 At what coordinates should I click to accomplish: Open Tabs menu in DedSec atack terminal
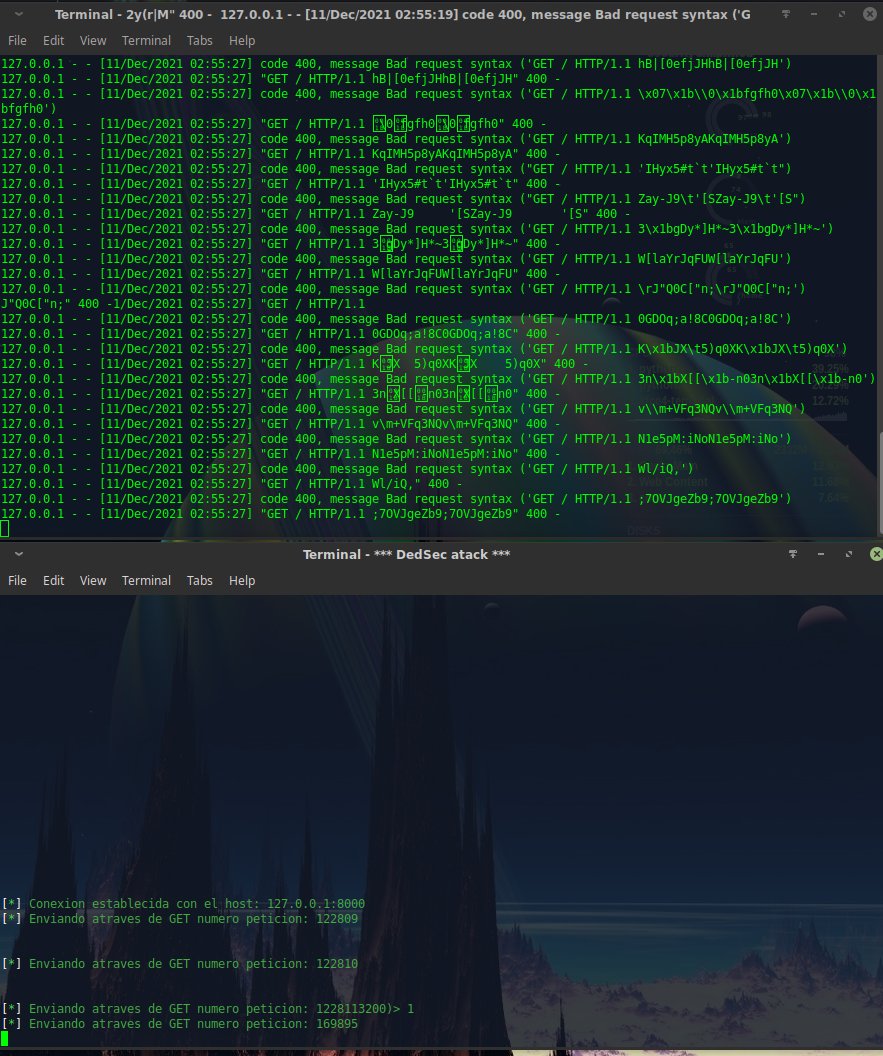pyautogui.click(x=199, y=581)
